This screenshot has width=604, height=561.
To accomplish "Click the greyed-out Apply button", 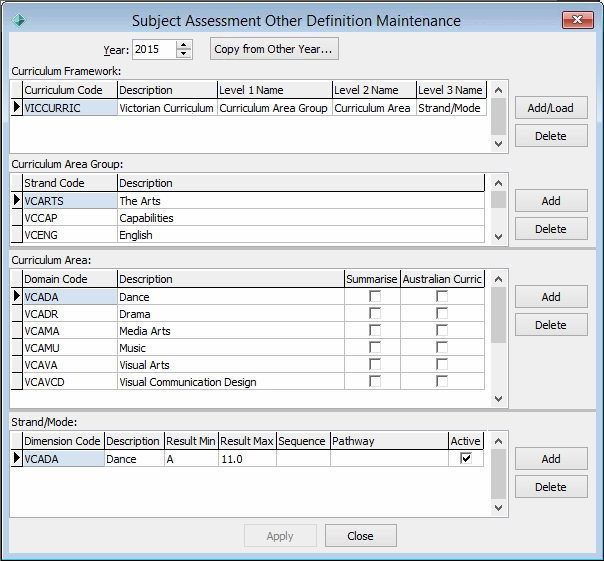I will (x=280, y=536).
